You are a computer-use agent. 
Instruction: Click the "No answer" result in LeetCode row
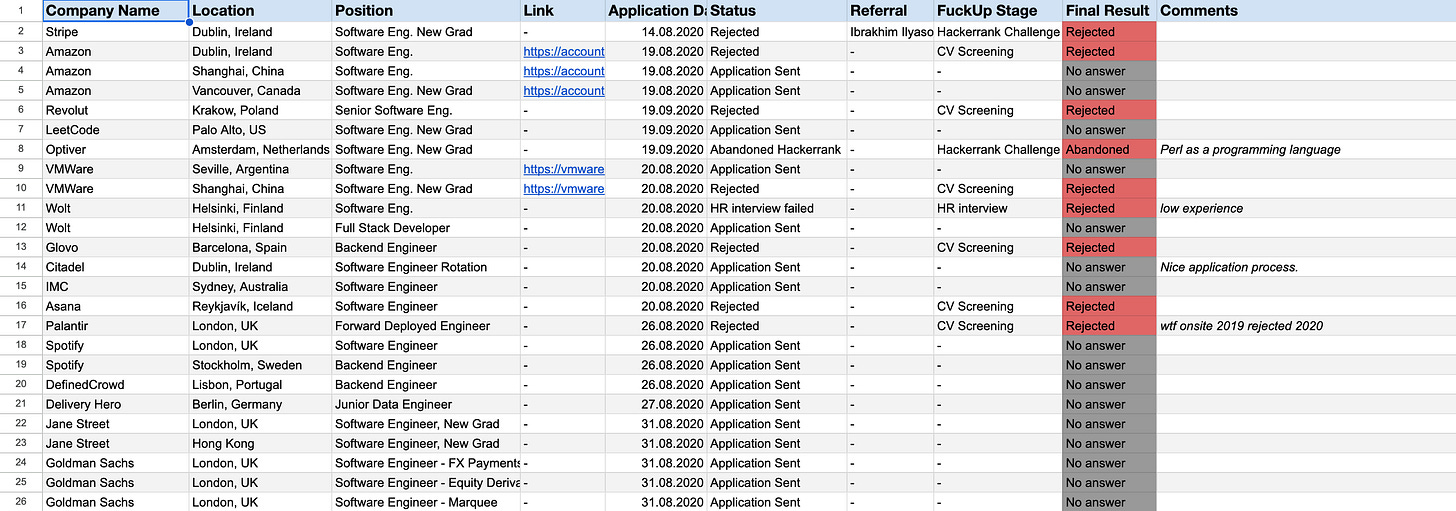pyautogui.click(x=1109, y=130)
